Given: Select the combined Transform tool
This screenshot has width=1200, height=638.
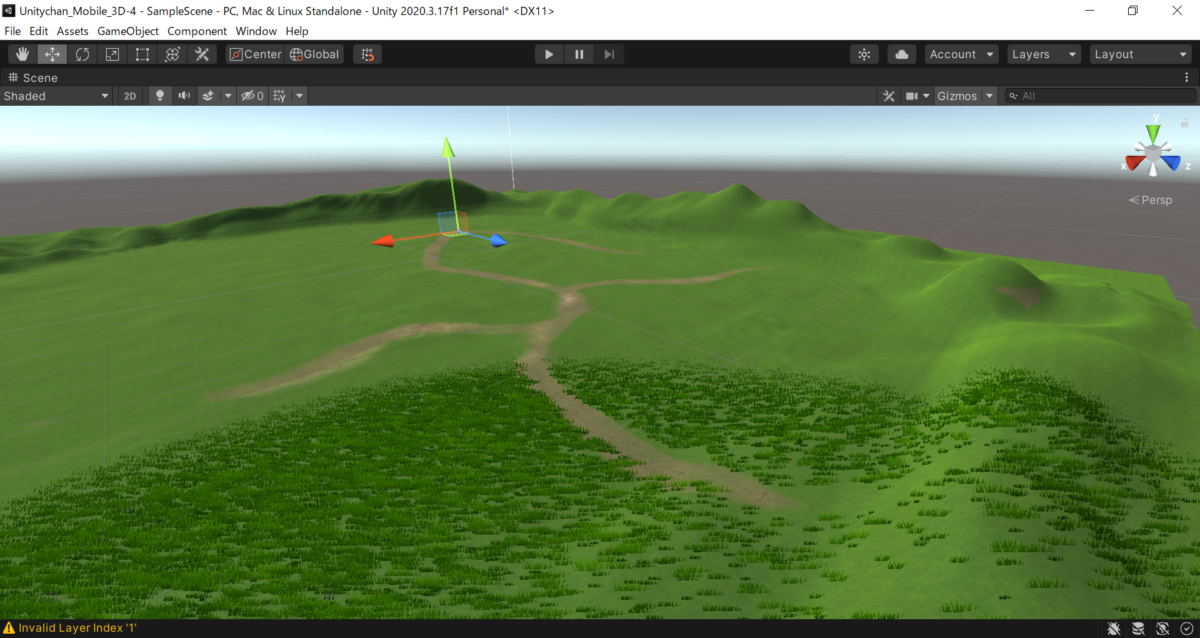Looking at the screenshot, I should 172,54.
